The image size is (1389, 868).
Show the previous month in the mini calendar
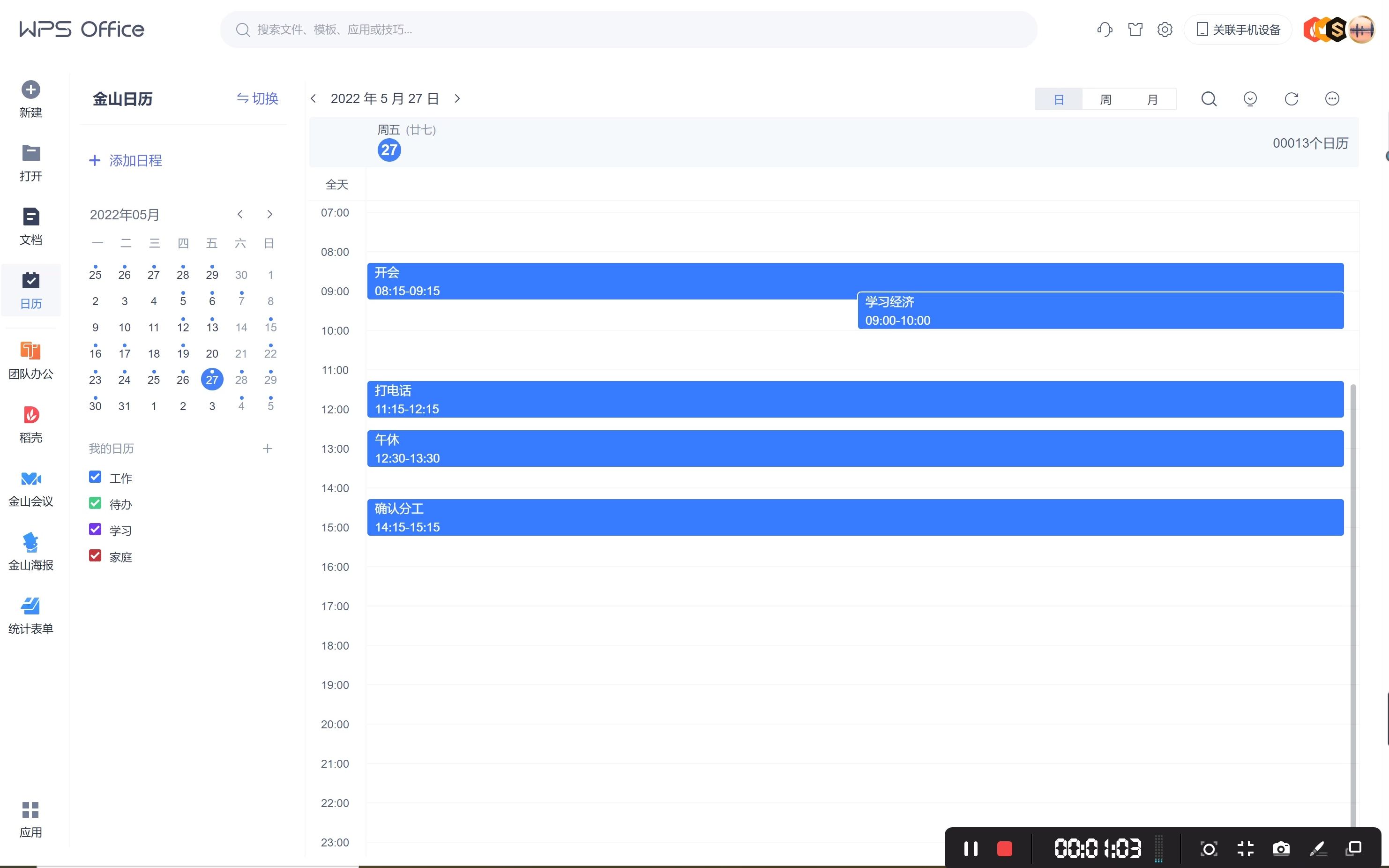point(240,215)
